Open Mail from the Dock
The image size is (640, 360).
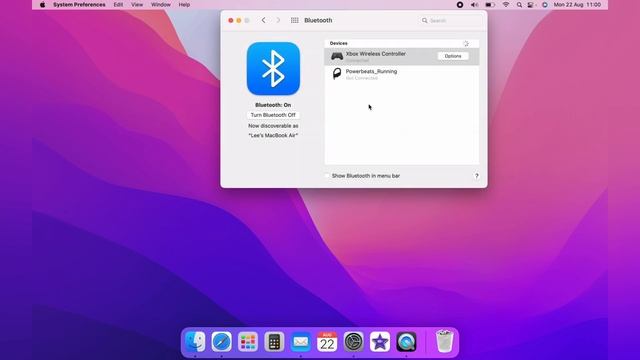point(301,342)
